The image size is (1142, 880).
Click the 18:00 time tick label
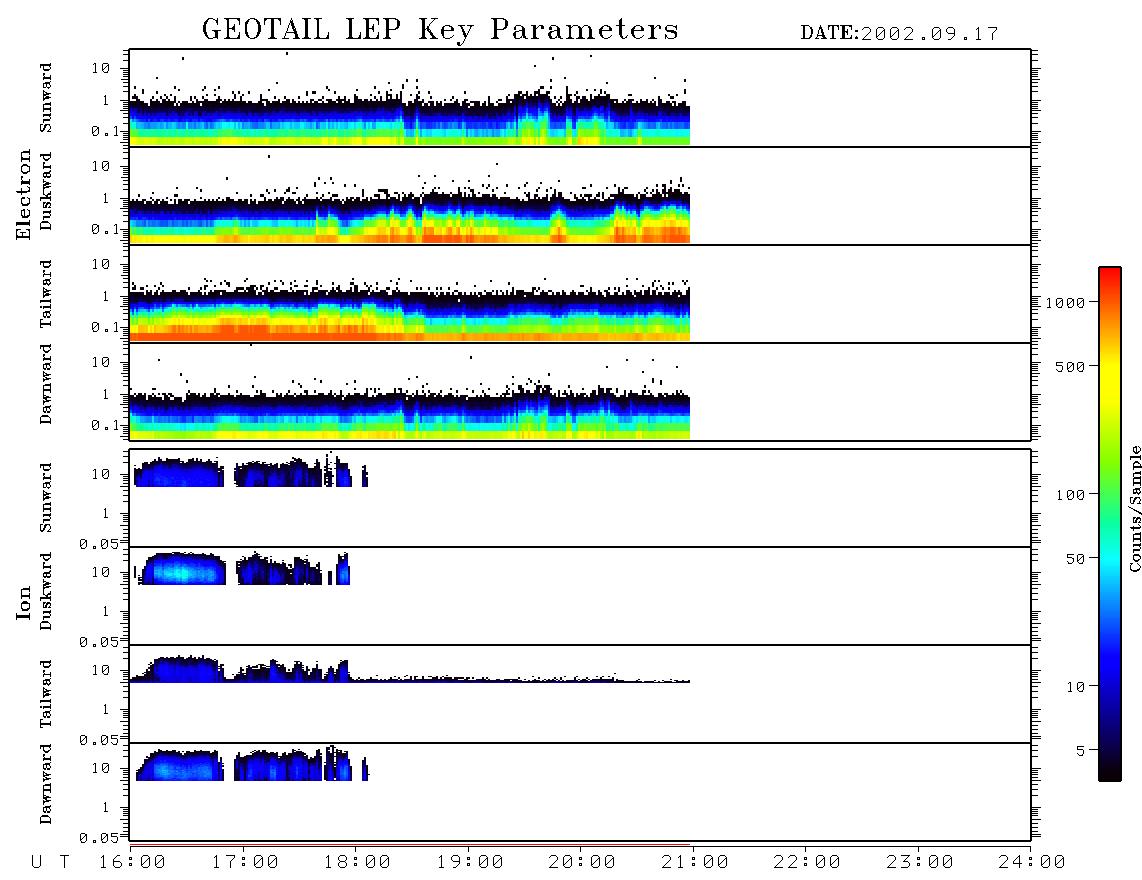click(357, 863)
